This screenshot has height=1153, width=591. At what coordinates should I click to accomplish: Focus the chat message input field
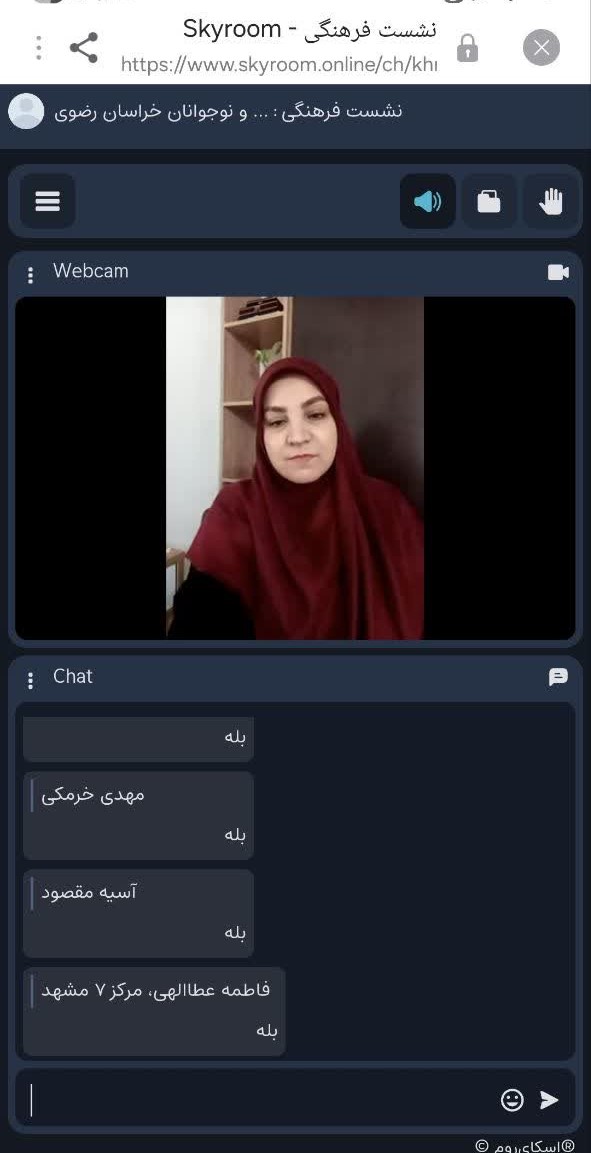click(257, 1099)
